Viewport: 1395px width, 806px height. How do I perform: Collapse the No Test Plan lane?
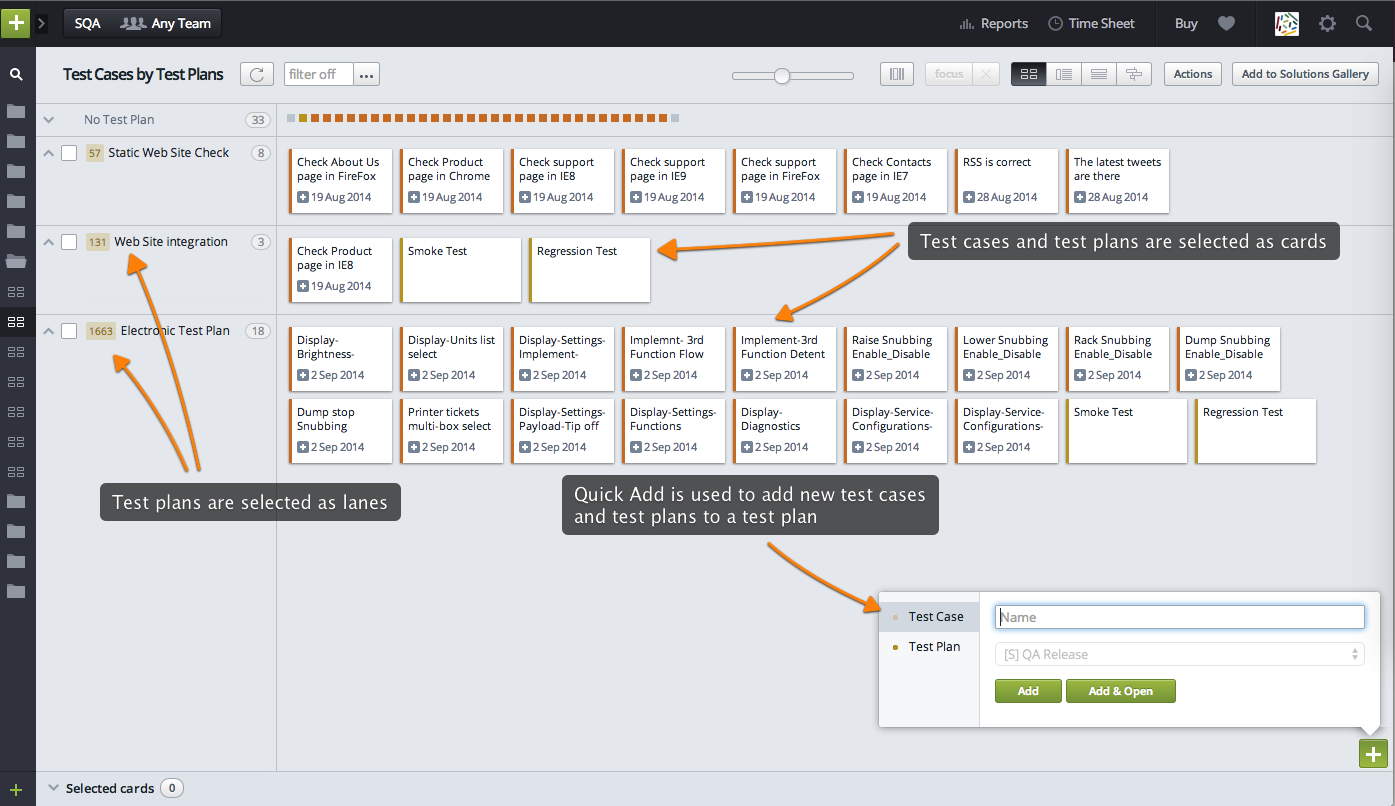[48, 118]
